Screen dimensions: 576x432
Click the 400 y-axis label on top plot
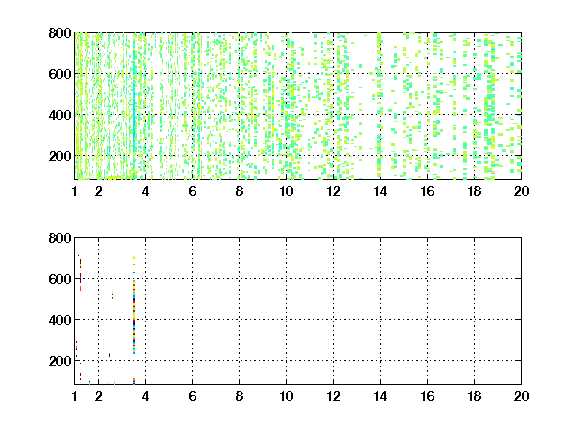click(60, 115)
